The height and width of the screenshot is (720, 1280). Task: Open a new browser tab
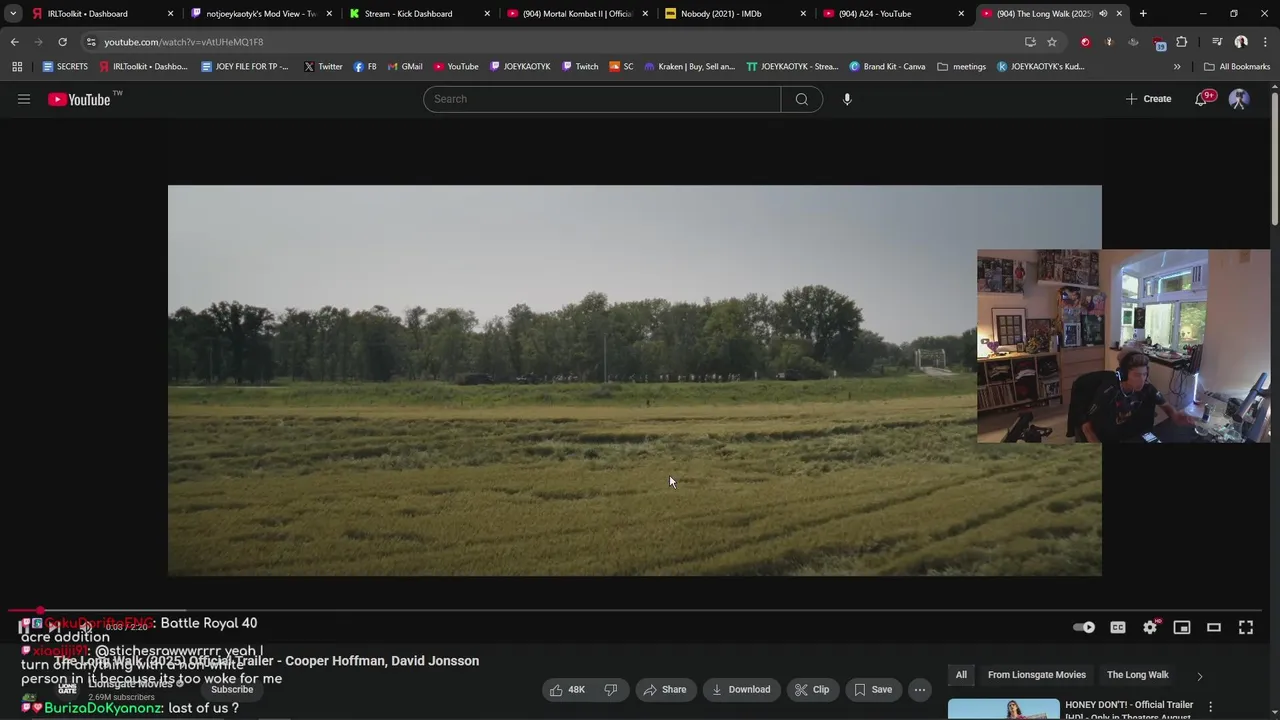(x=1143, y=14)
